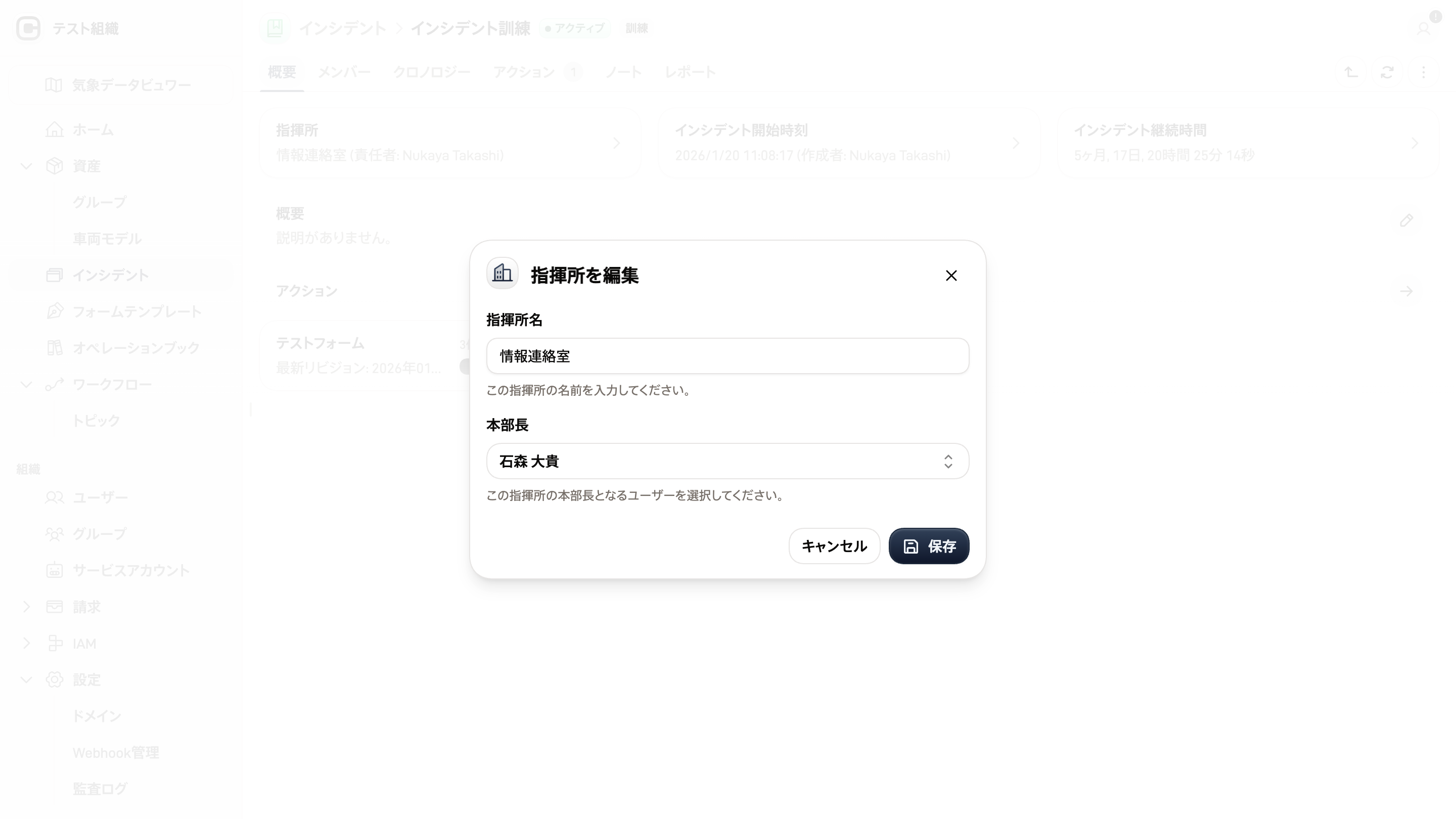Select インシデント in the sidebar
Viewport: 1456px width, 819px height.
[121, 275]
